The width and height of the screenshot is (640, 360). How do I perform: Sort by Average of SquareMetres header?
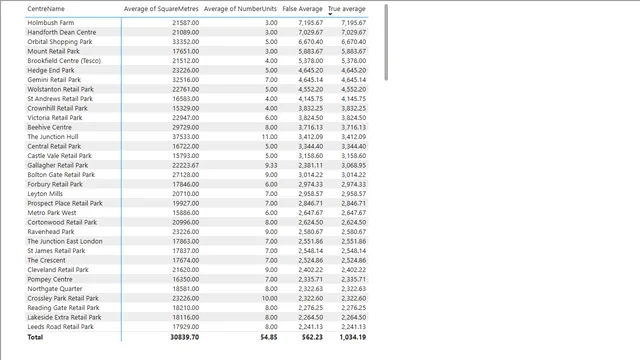pos(161,9)
